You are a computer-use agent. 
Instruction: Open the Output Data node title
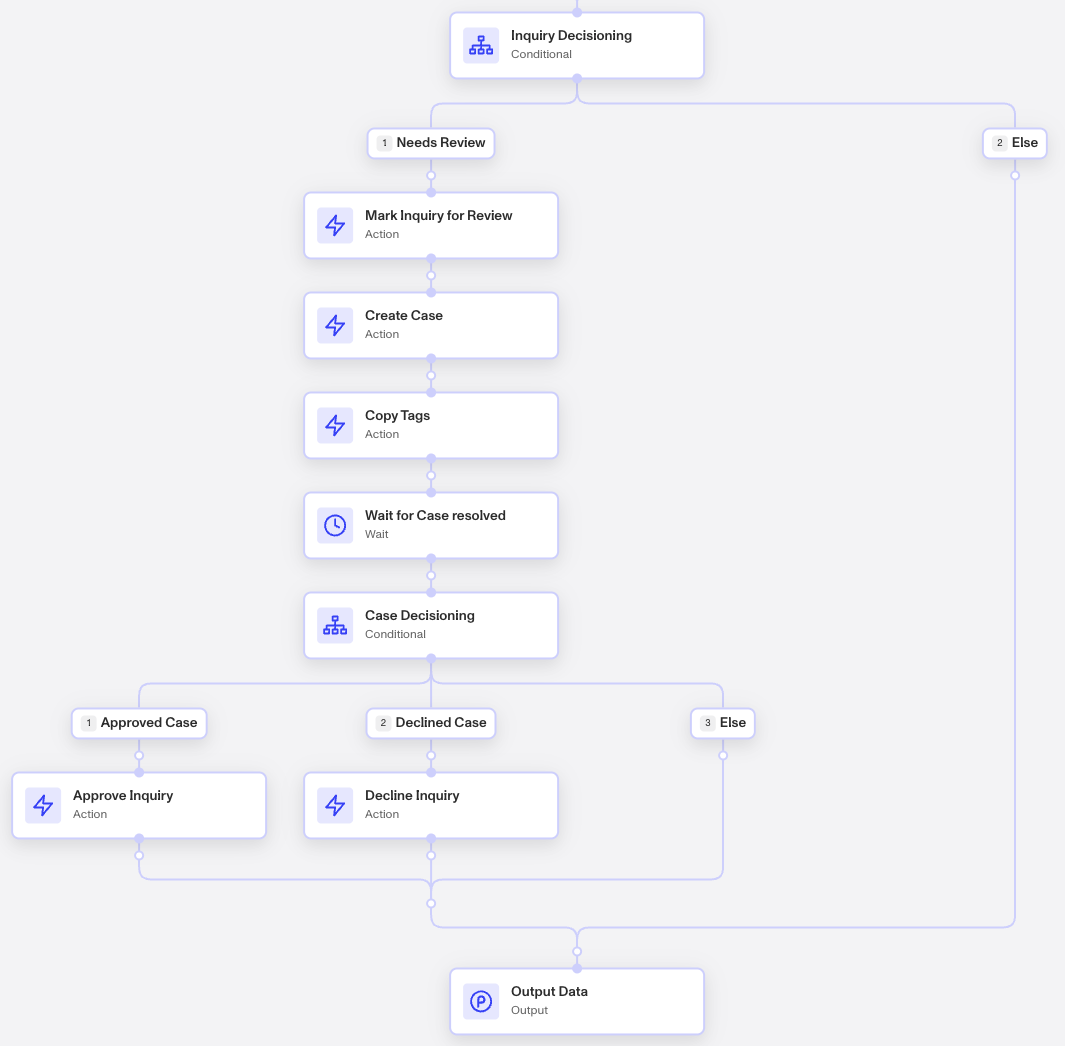[549, 992]
